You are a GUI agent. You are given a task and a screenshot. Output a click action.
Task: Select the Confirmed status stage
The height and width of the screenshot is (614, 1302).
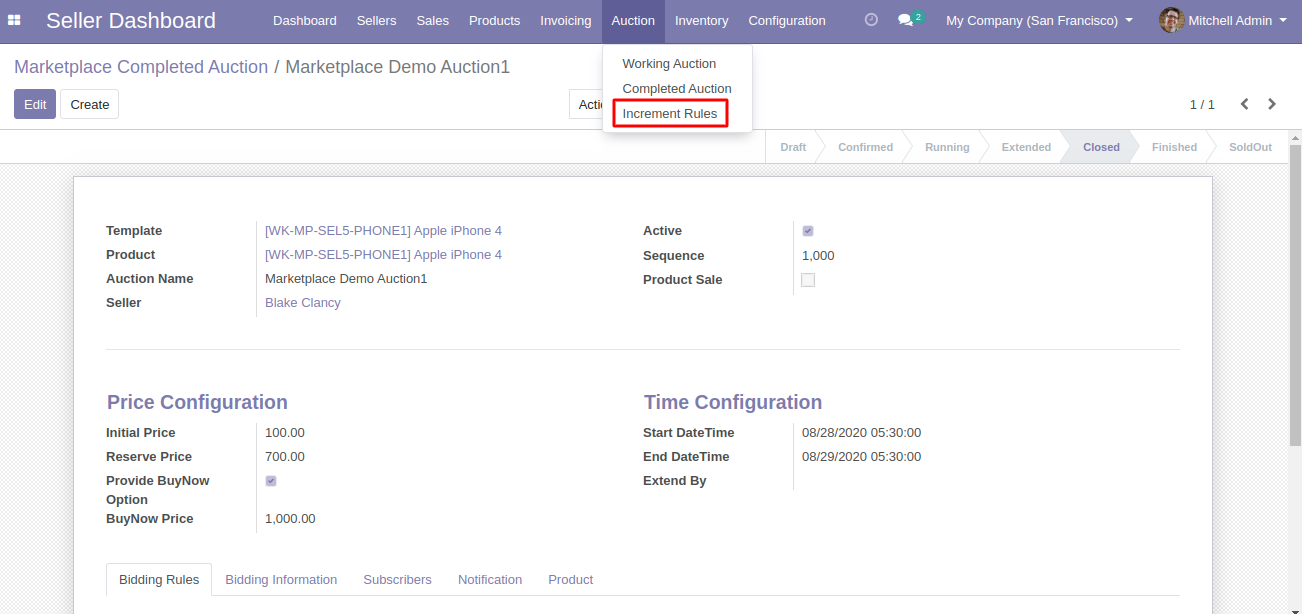pyautogui.click(x=865, y=147)
